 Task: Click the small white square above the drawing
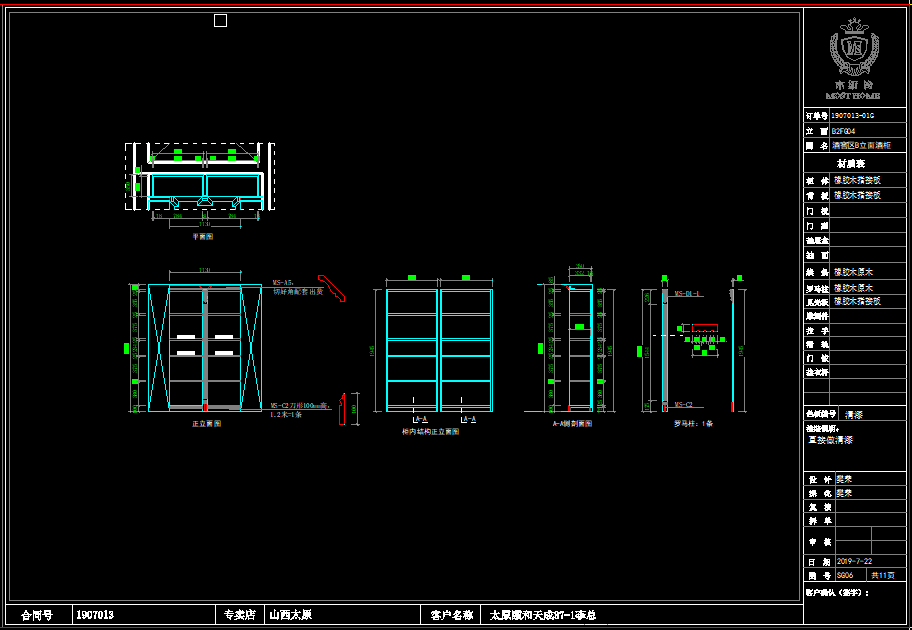(220, 21)
